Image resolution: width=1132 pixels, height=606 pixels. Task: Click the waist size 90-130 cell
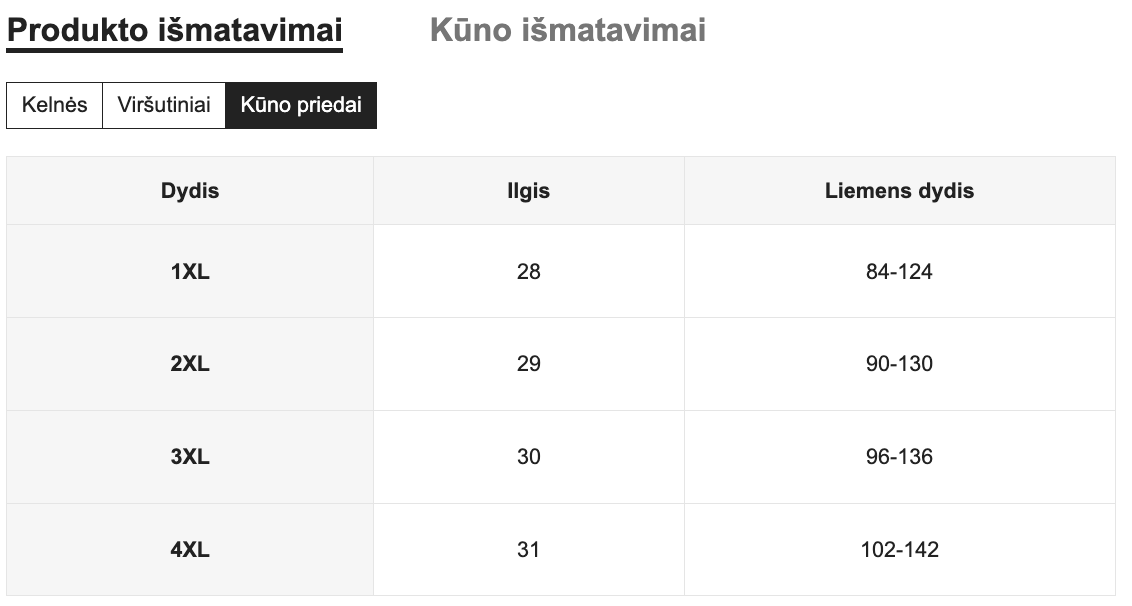tap(899, 364)
